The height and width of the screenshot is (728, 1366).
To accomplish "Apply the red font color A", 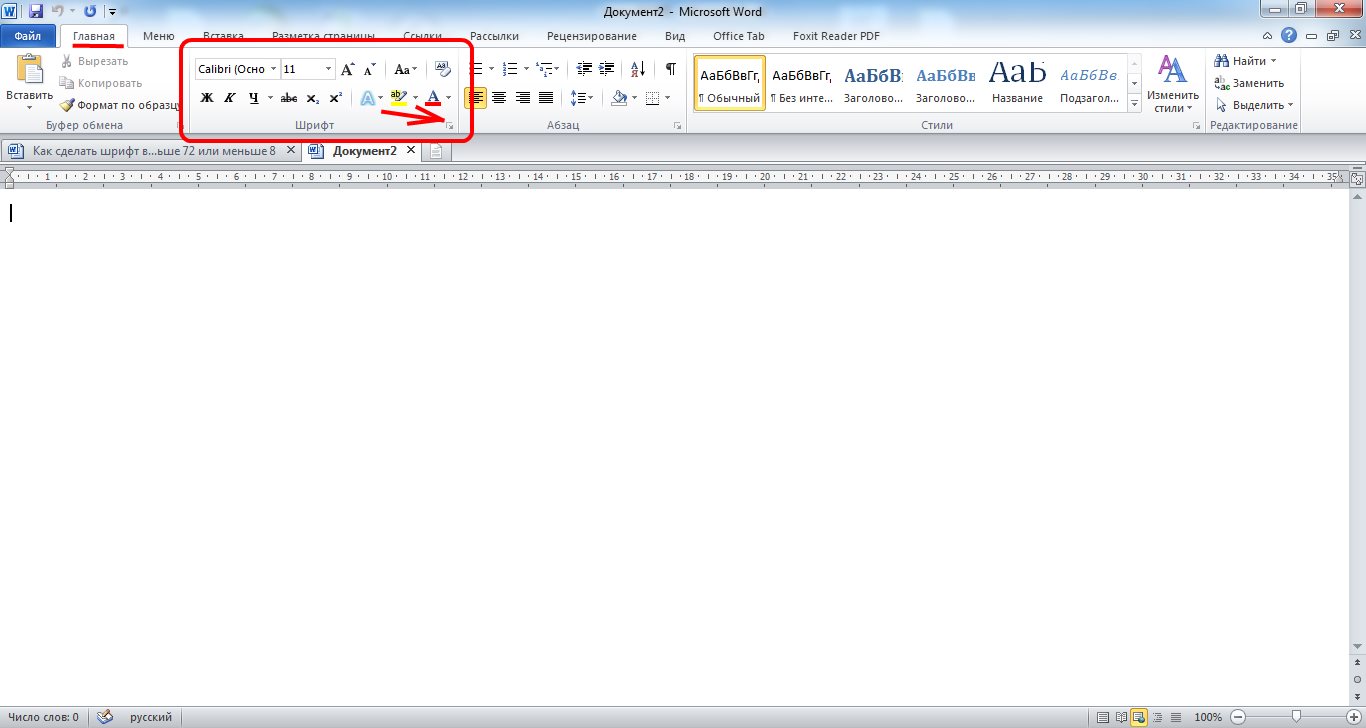I will 433,97.
